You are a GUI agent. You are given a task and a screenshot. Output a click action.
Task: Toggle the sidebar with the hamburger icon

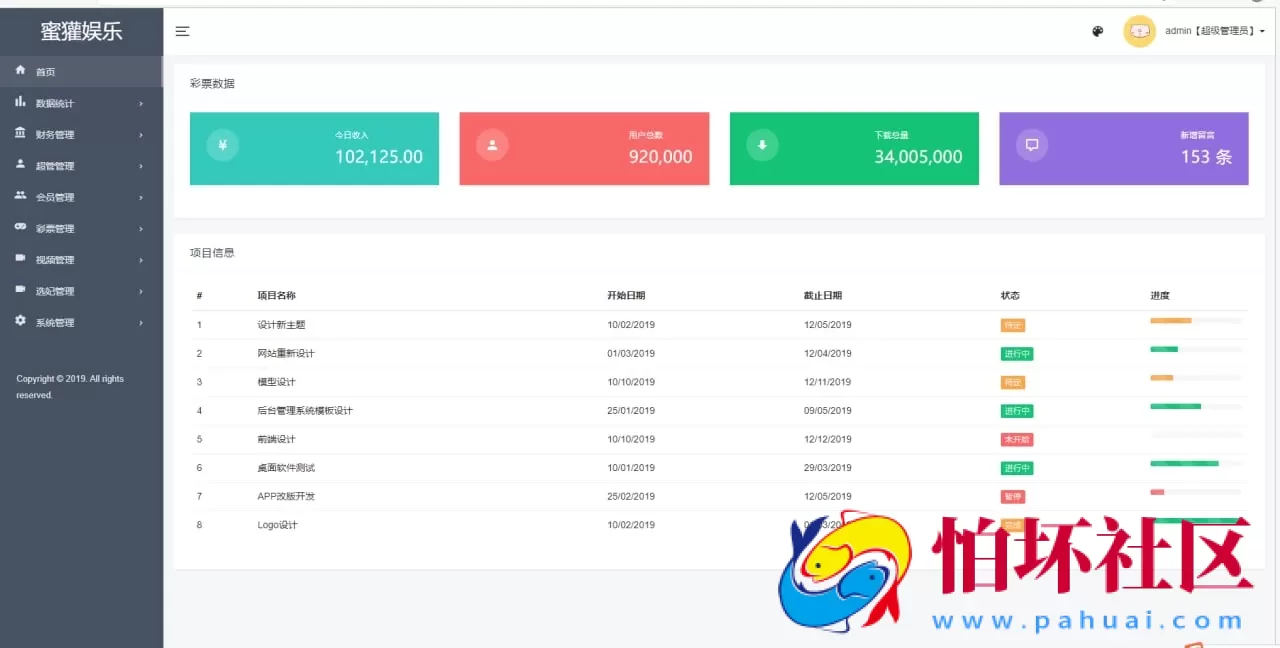click(182, 31)
